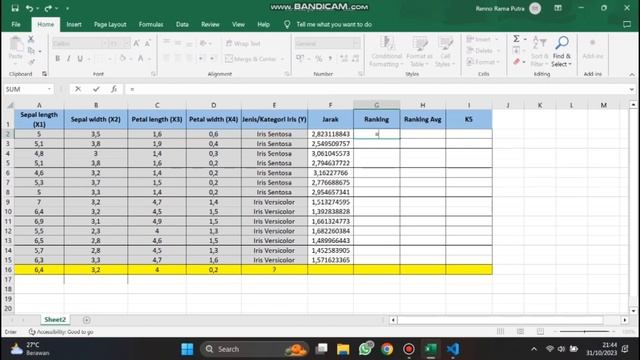The image size is (640, 360).
Task: Open WhatsApp from the taskbar
Action: coord(366,349)
